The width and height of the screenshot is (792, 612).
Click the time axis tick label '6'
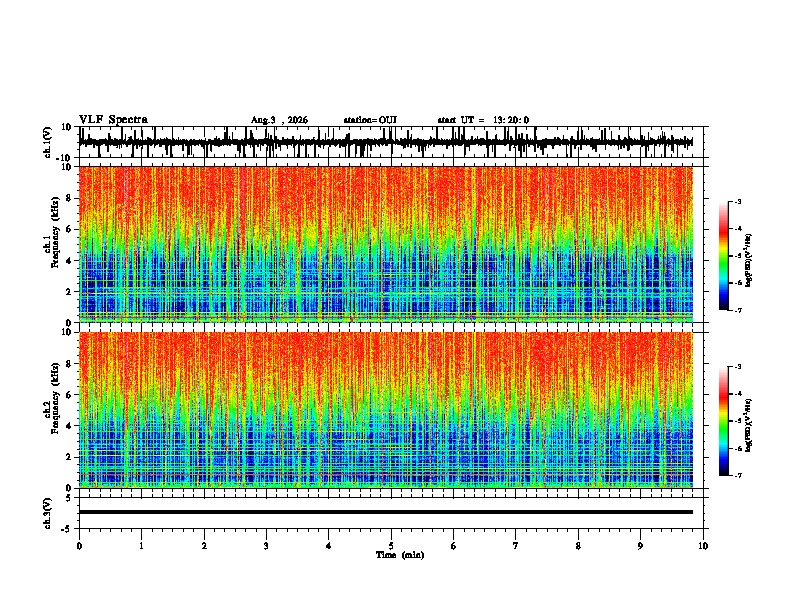pos(453,546)
